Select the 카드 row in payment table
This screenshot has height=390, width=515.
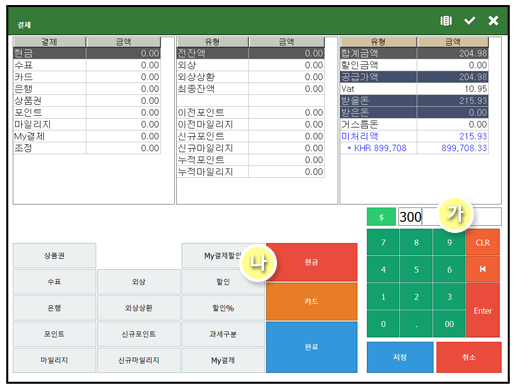click(87, 77)
